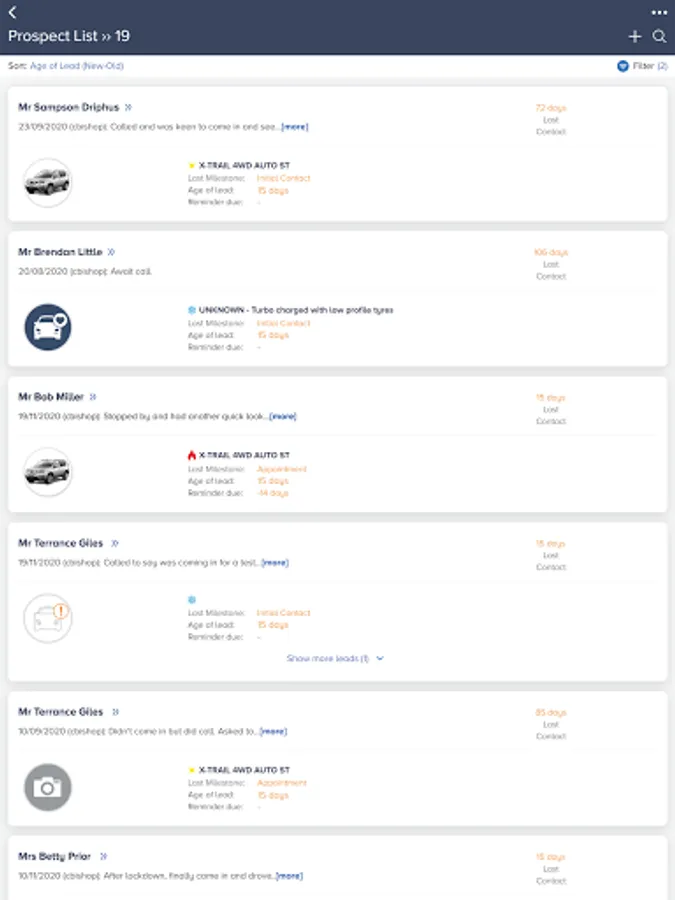This screenshot has width=675, height=900.
Task: Click the warning car icon for Terrance Giles
Action: point(47,618)
